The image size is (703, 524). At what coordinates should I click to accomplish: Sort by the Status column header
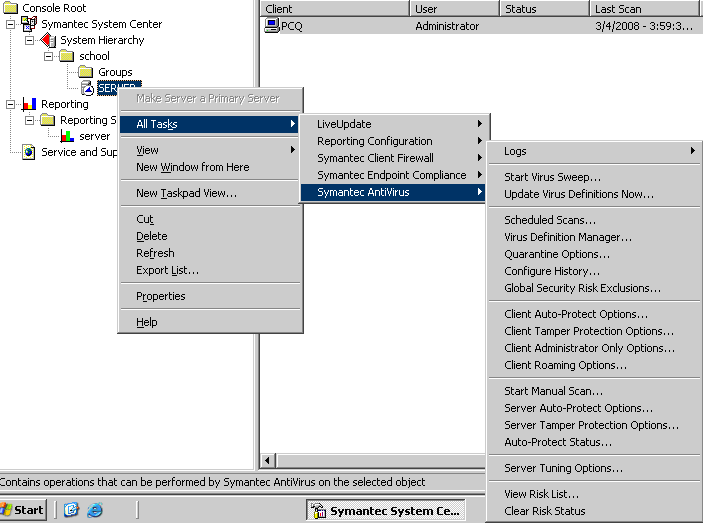tap(544, 9)
